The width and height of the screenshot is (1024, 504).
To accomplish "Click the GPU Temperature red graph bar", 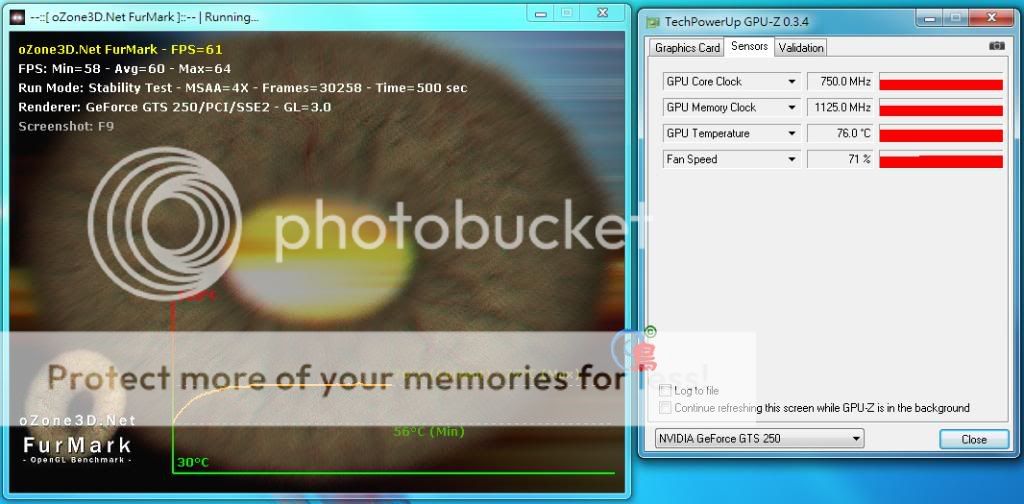I will tap(940, 134).
